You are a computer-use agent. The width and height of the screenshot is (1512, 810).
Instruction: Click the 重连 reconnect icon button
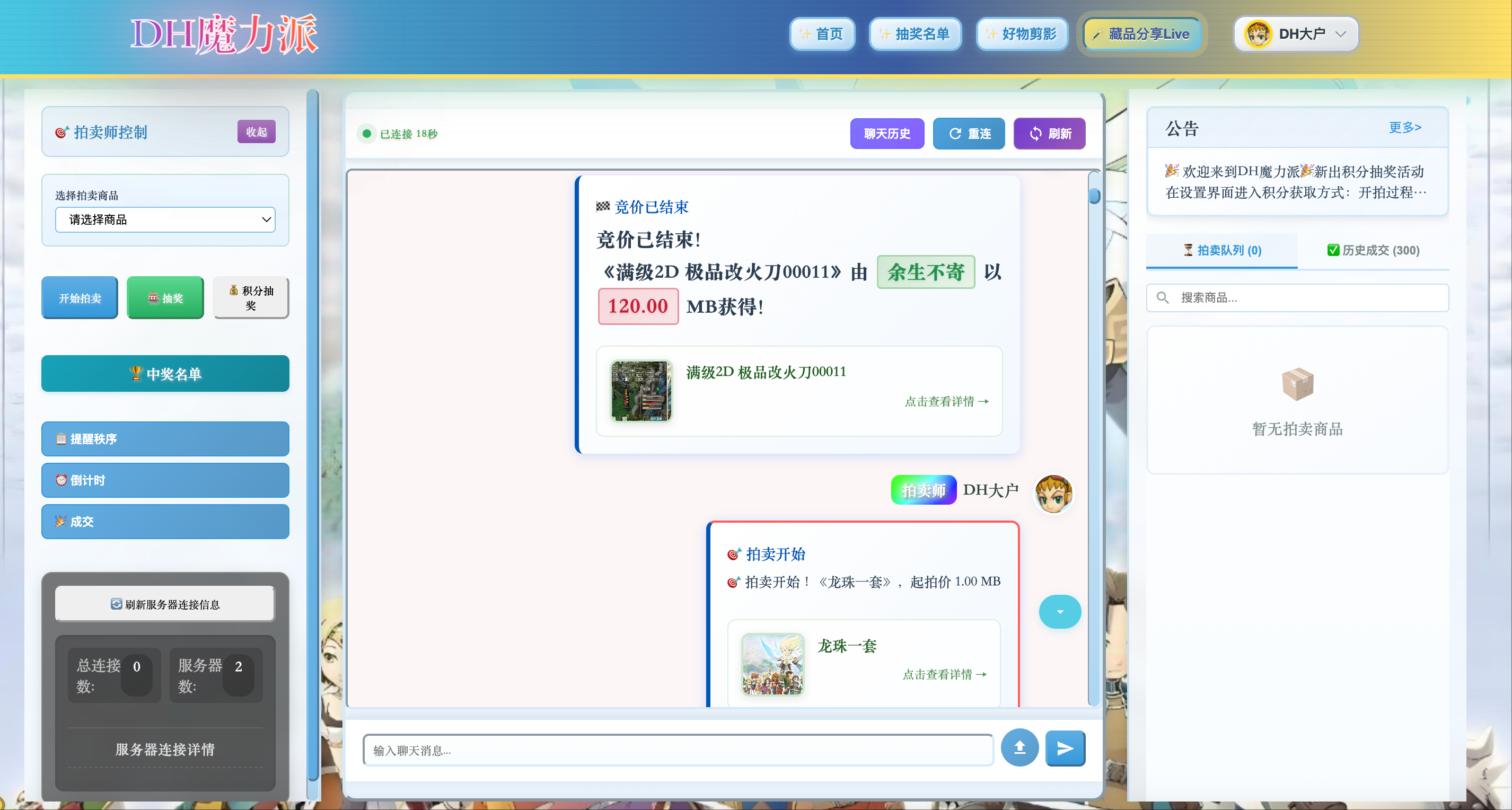(955, 133)
